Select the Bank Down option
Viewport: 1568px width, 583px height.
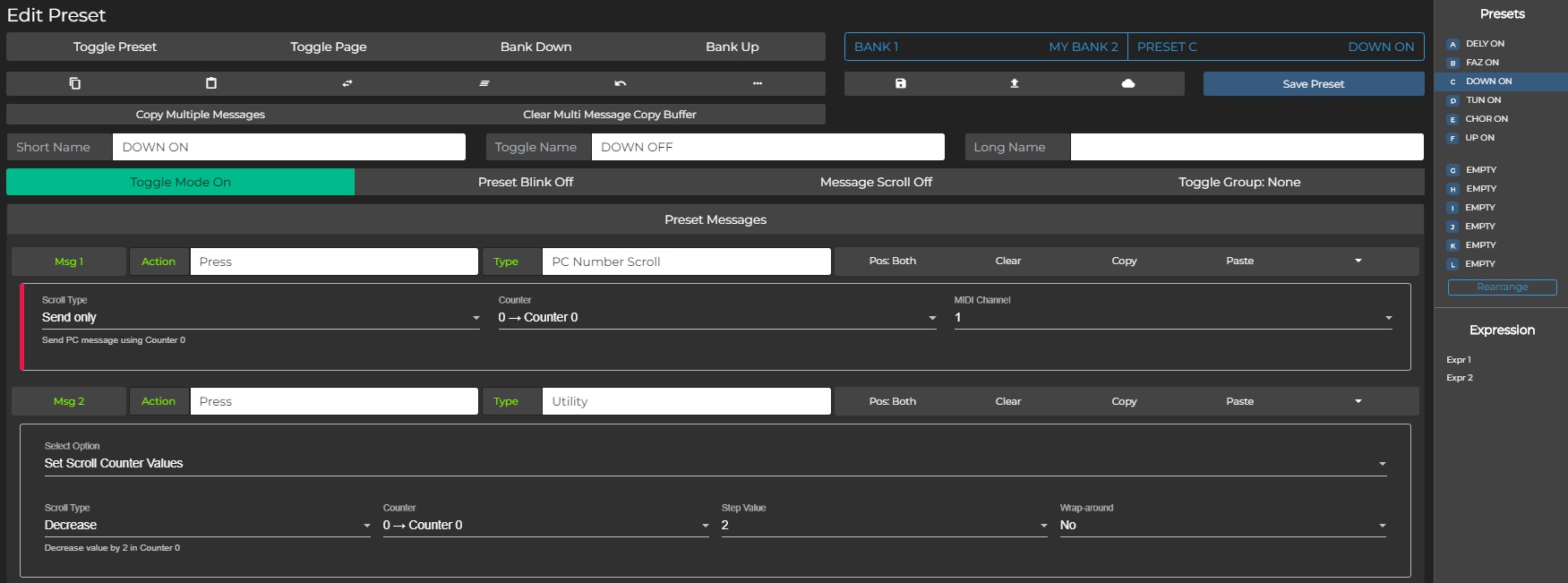pos(536,47)
